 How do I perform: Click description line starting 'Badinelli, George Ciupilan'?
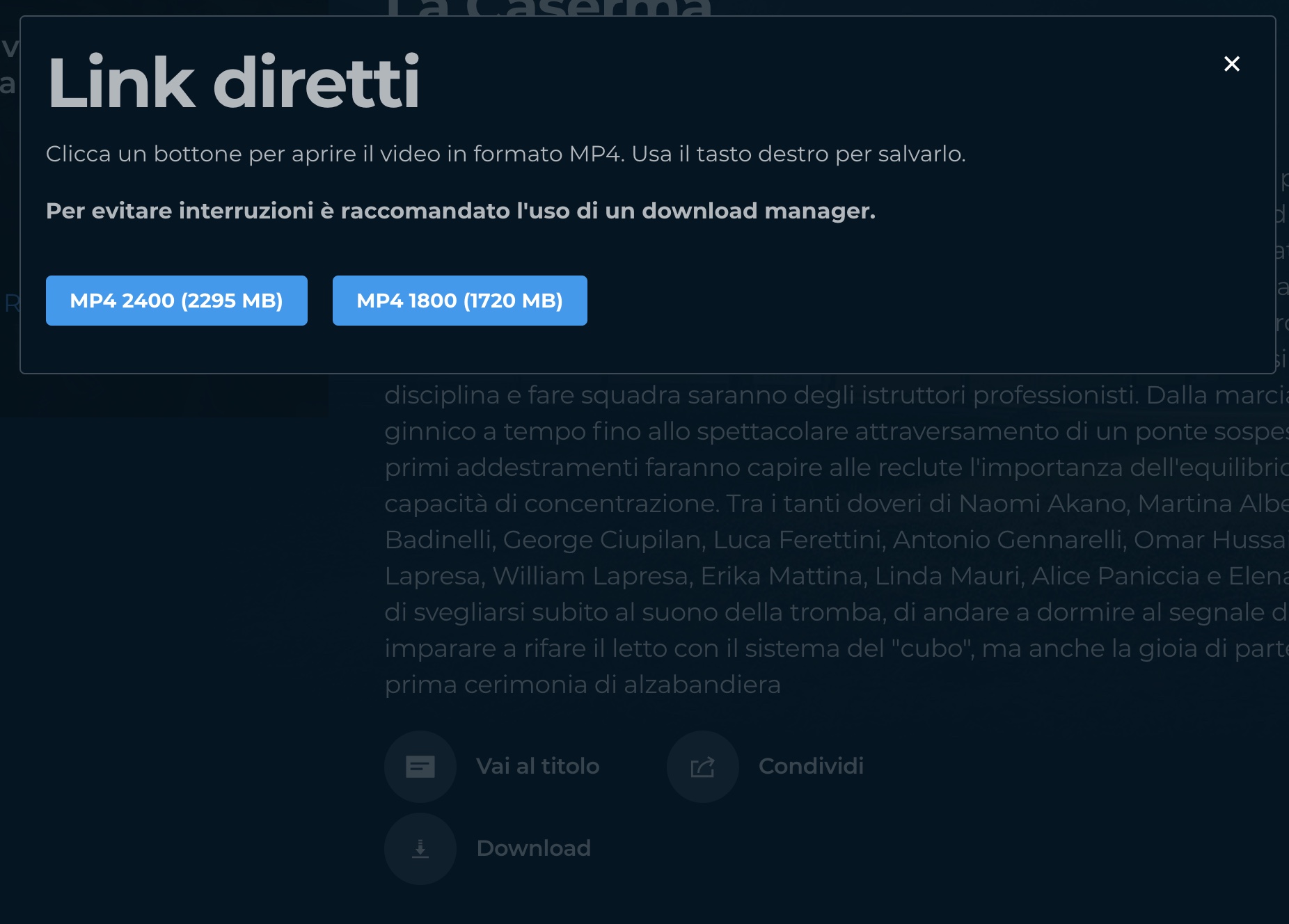click(835, 540)
